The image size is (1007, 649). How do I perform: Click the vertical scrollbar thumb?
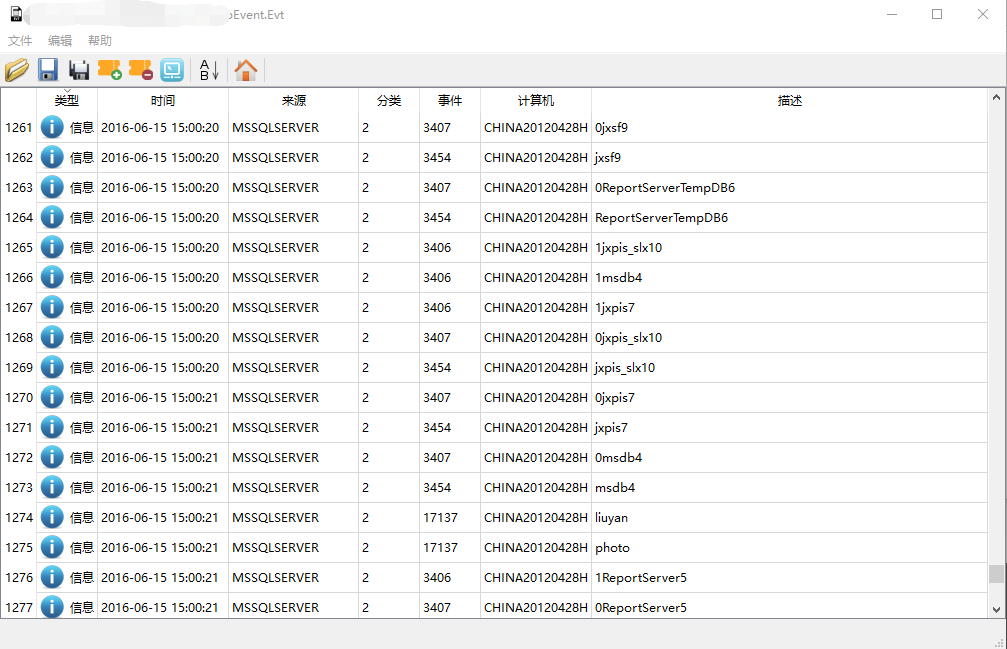[996, 573]
